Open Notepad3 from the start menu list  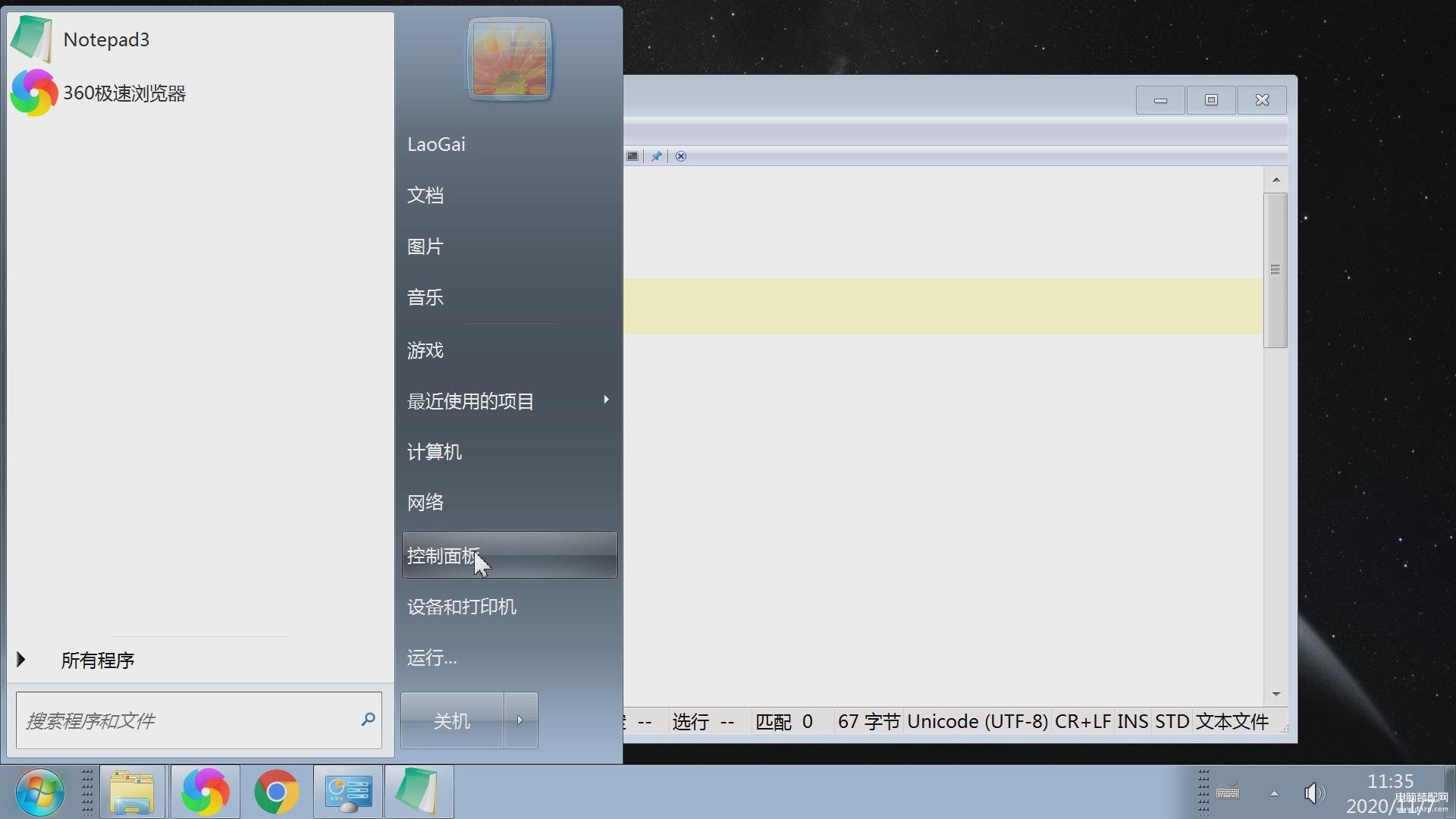point(106,39)
